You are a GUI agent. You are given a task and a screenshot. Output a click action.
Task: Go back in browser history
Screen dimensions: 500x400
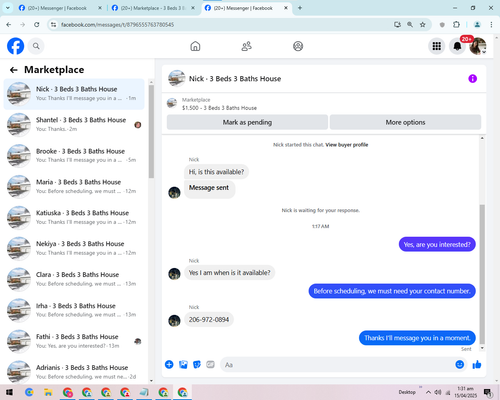coord(9,24)
